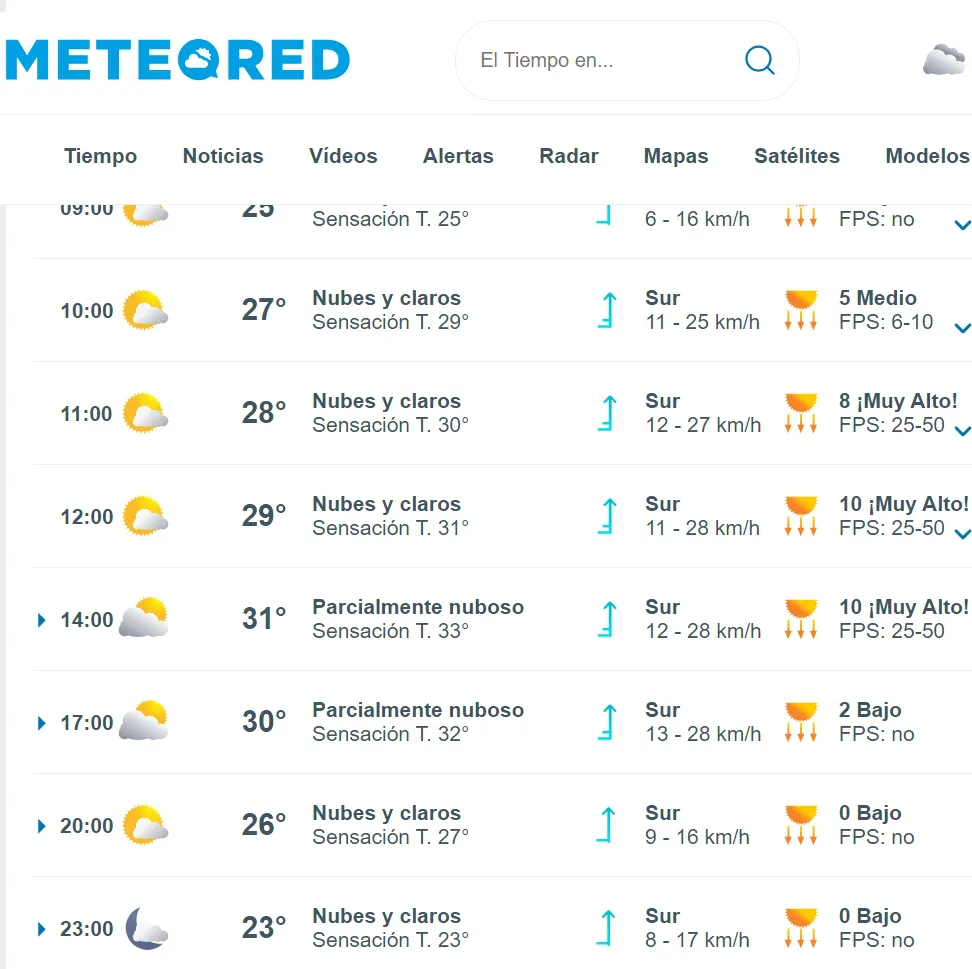Screen dimensions: 972x969
Task: Click the cloud weather icon at top right
Action: [943, 60]
